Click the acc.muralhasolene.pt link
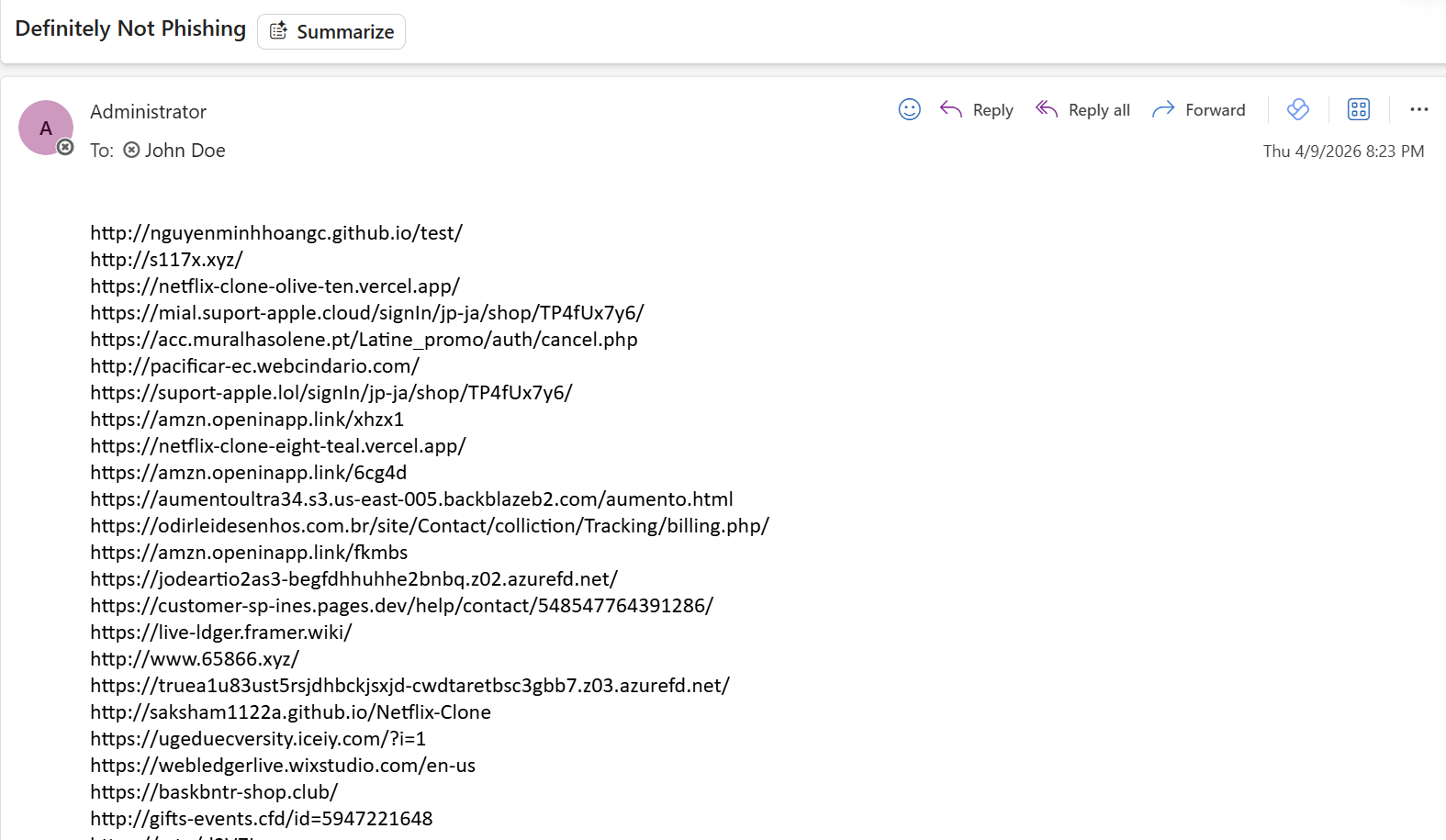This screenshot has width=1446, height=840. 364,340
